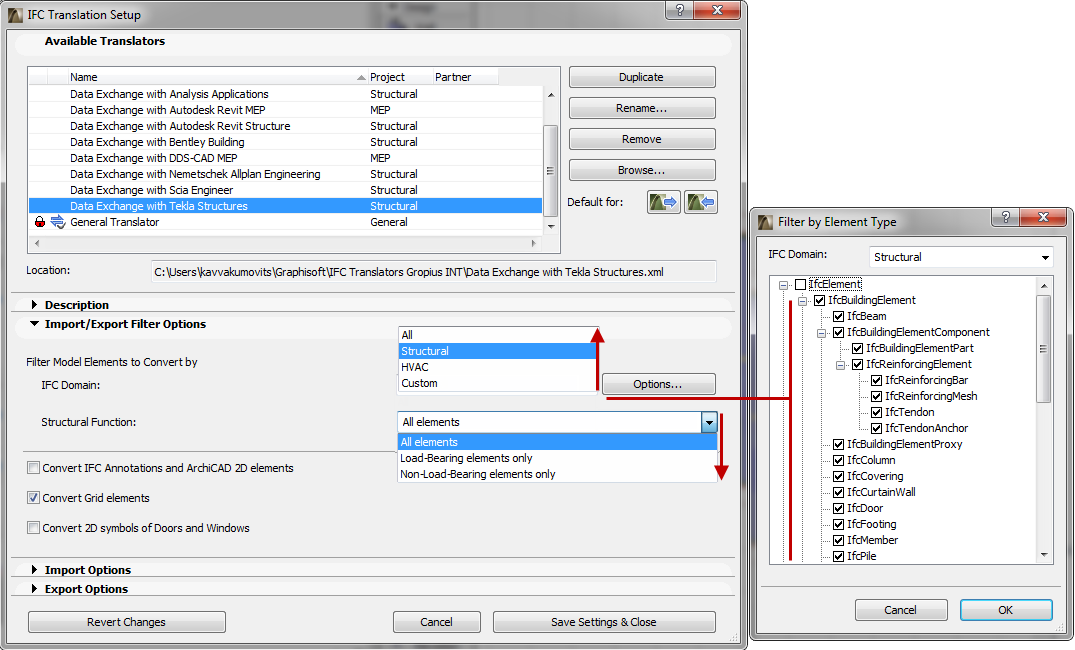Choose Load-Bearing elements only option

pos(557,458)
